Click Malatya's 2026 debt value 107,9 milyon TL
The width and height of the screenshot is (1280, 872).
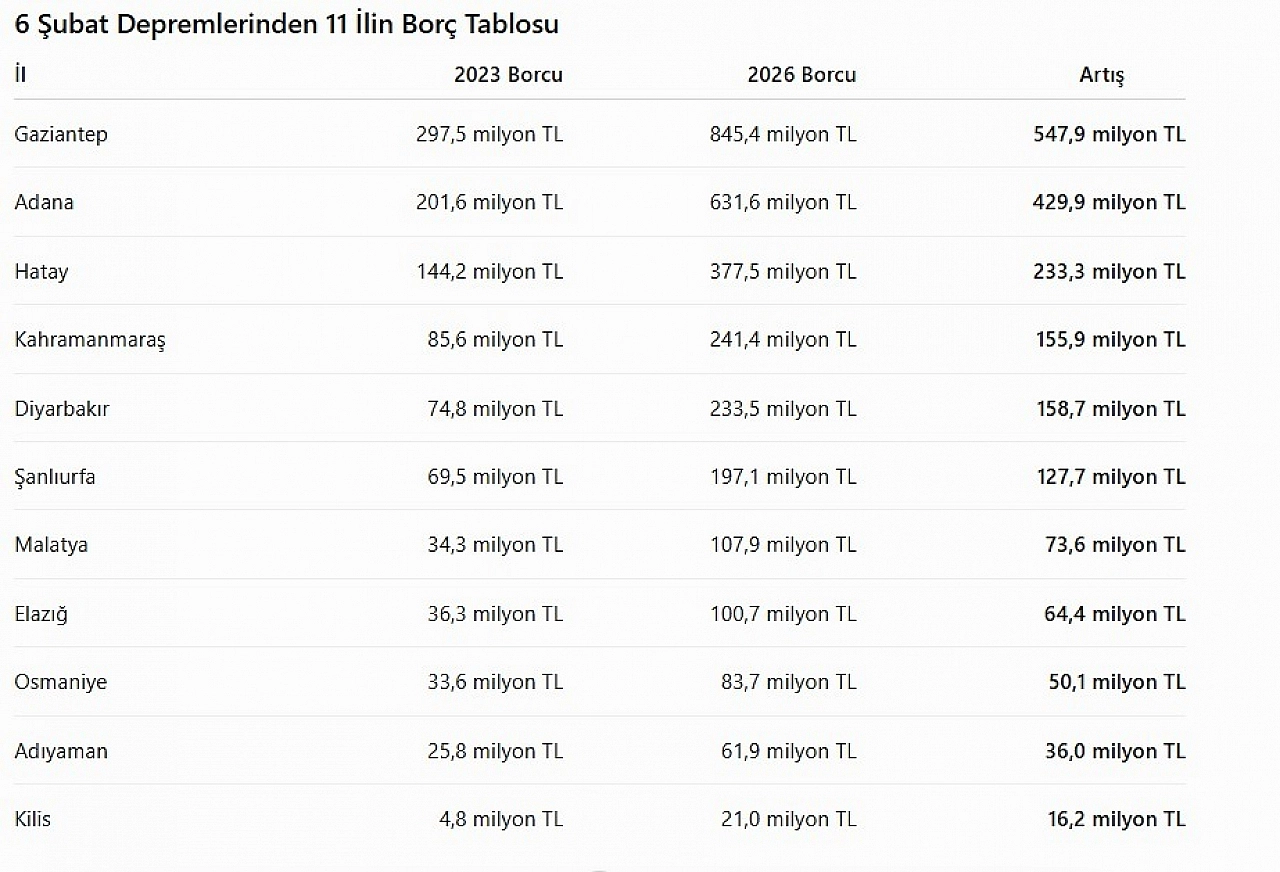783,545
